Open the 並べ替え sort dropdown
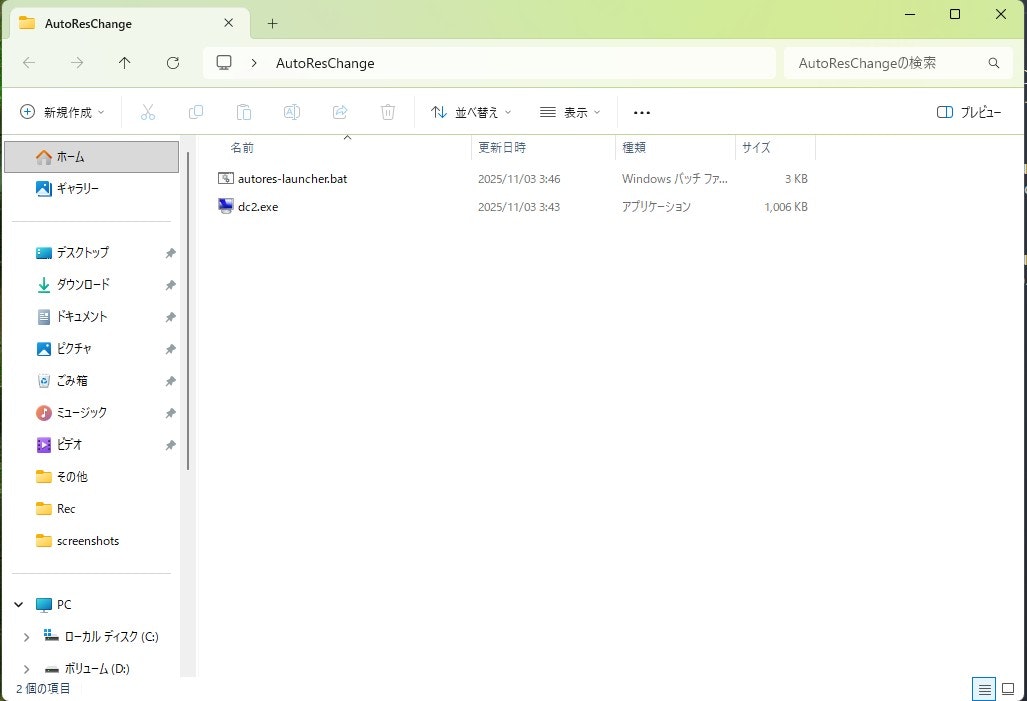Viewport: 1027px width, 701px height. [471, 112]
